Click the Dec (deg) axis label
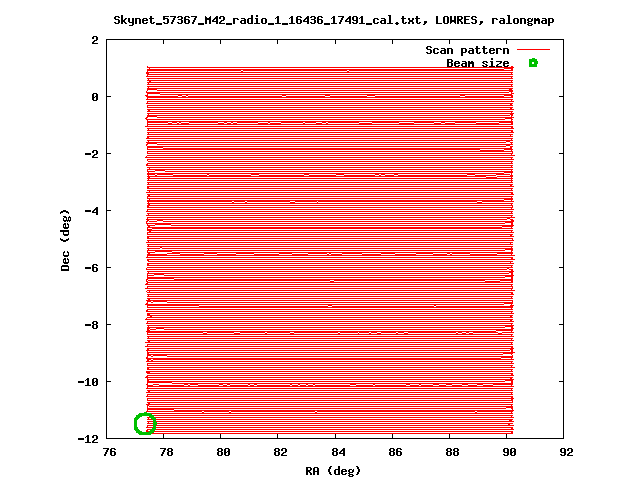Screen dimensions: 640x480 click(x=65, y=240)
